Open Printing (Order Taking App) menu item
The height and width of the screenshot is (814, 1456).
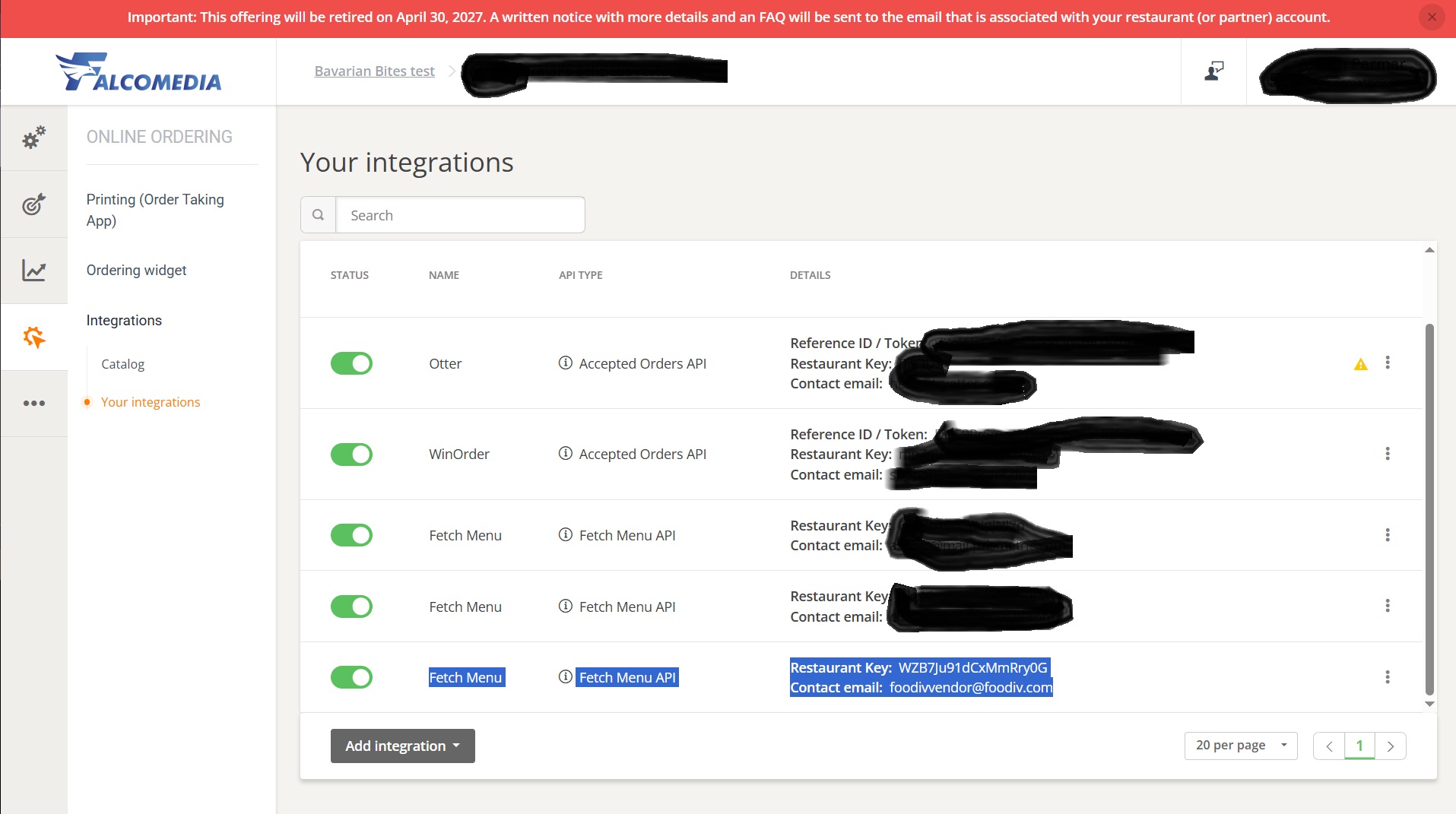pyautogui.click(x=155, y=210)
